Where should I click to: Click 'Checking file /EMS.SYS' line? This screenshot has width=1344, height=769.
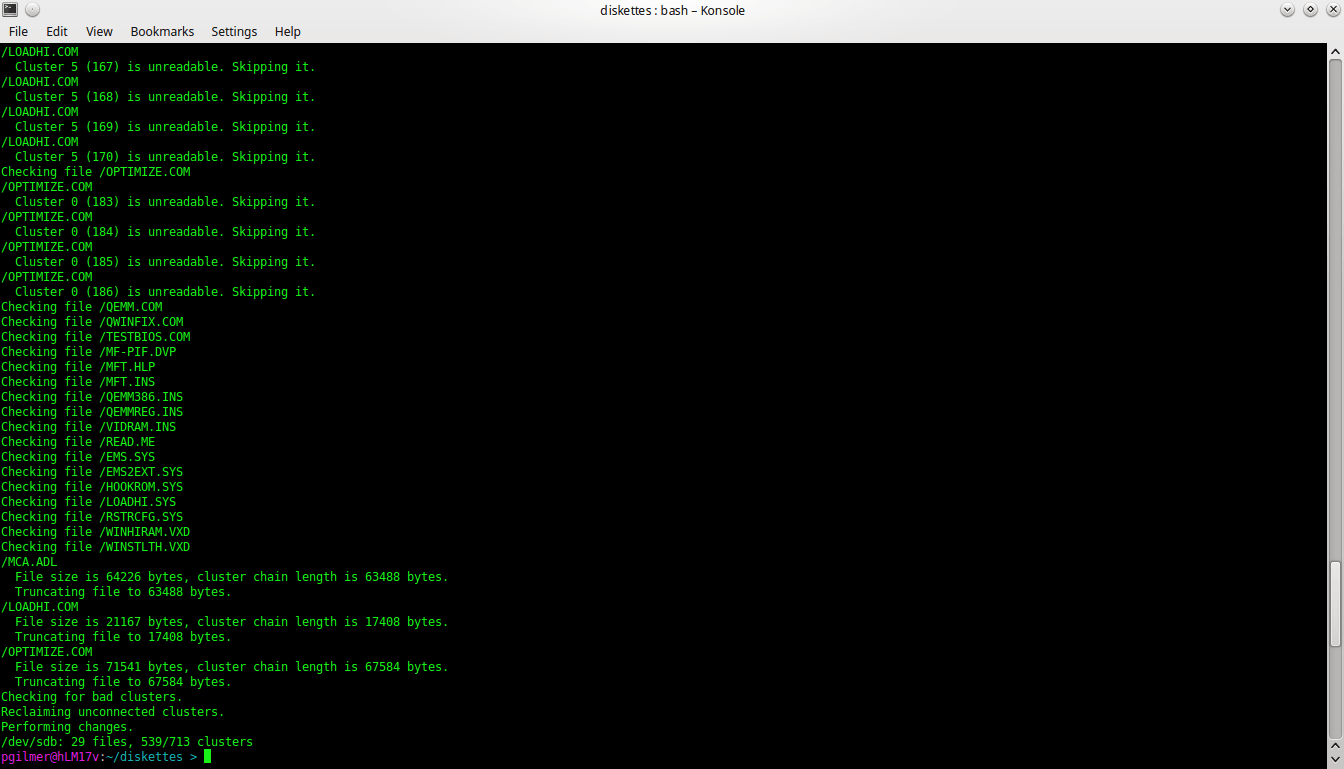tap(78, 457)
